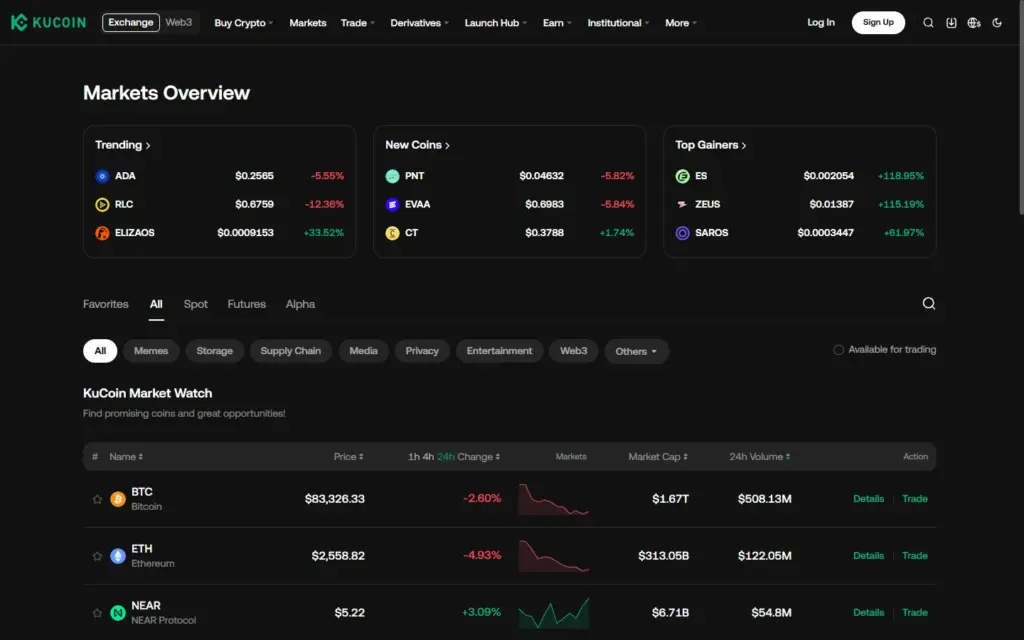Click the PNT coin icon
Viewport: 1024px width, 640px height.
[392, 176]
